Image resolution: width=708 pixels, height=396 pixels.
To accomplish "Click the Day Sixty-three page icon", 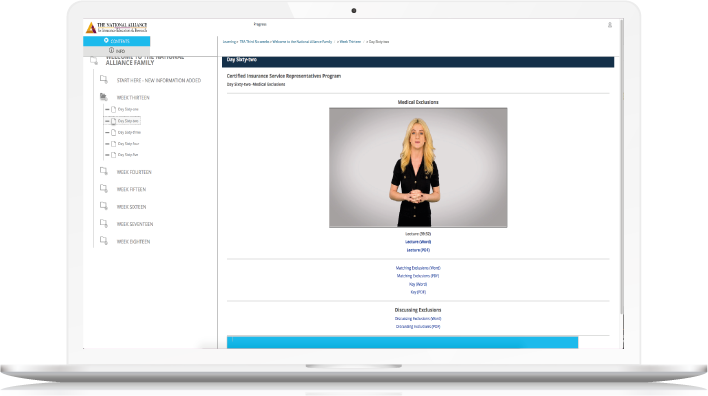I will pos(113,132).
